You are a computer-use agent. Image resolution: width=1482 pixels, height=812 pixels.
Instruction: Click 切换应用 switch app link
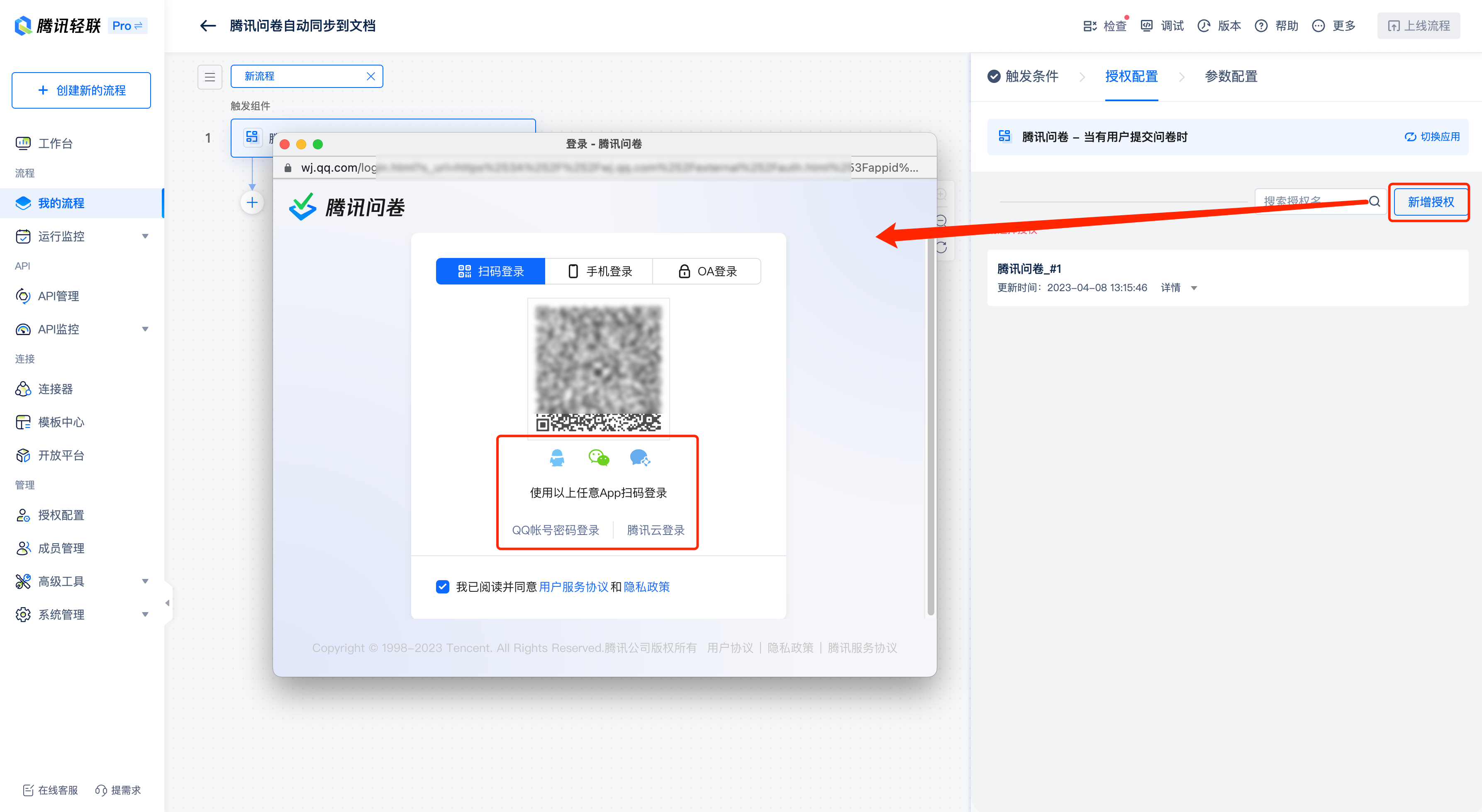click(1433, 137)
